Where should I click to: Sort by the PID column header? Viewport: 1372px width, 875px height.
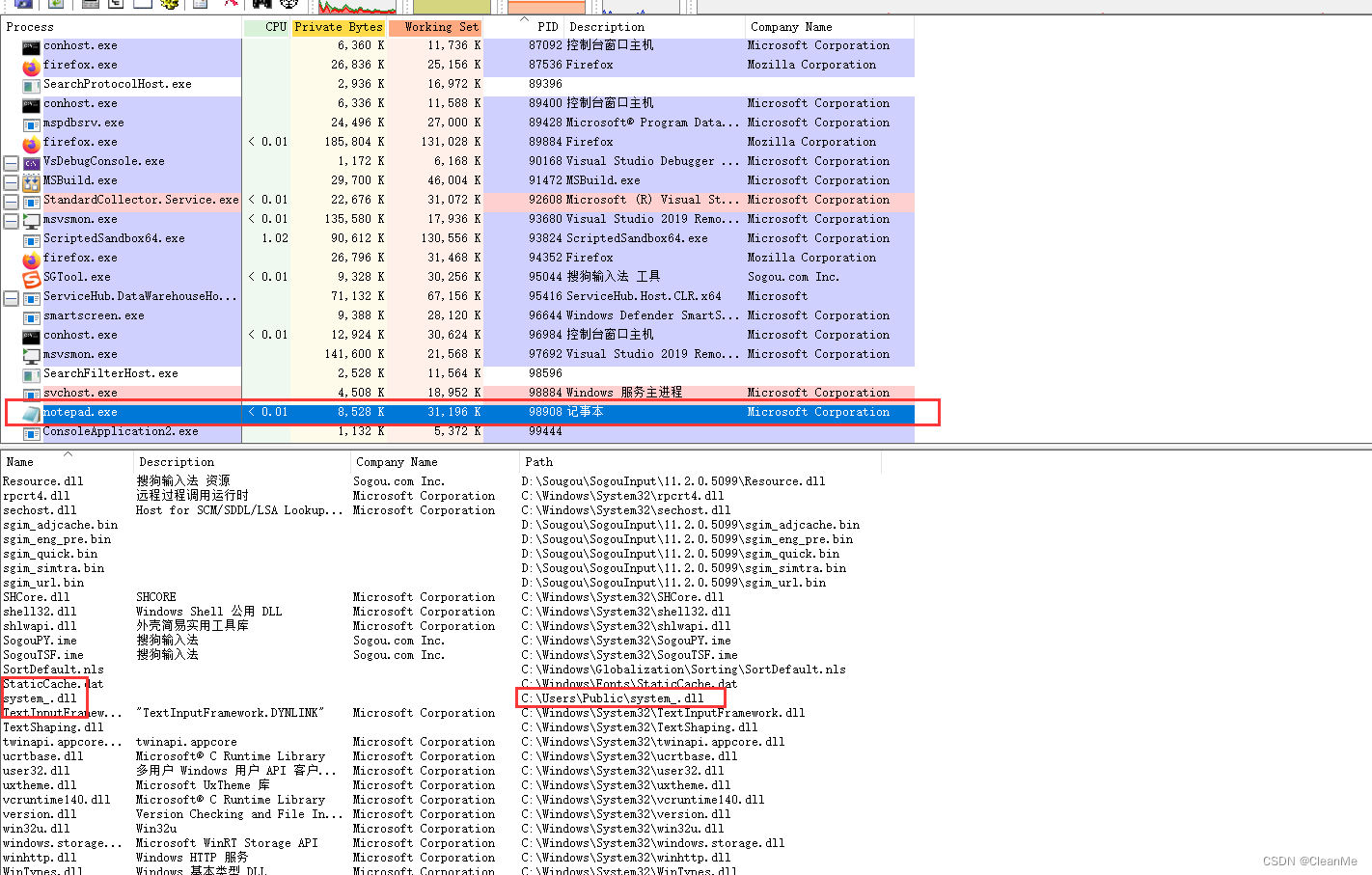click(524, 27)
